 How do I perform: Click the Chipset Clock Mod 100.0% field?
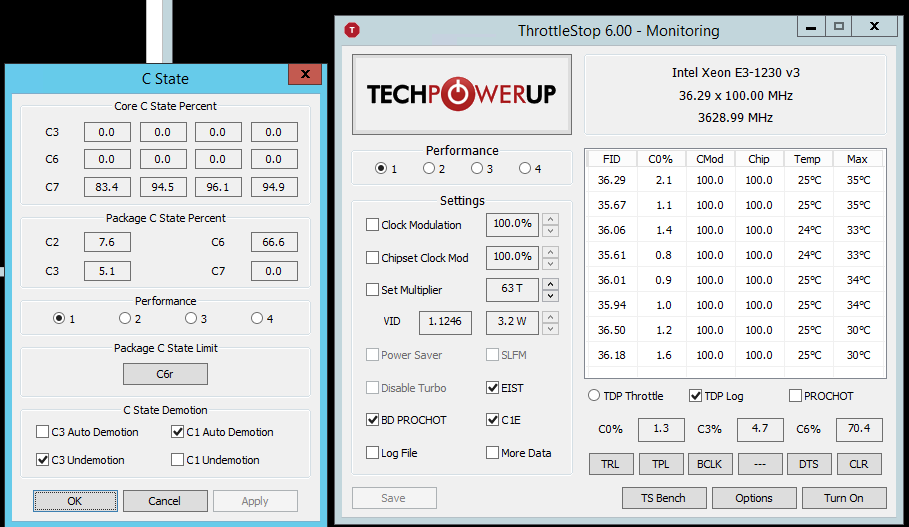(512, 257)
